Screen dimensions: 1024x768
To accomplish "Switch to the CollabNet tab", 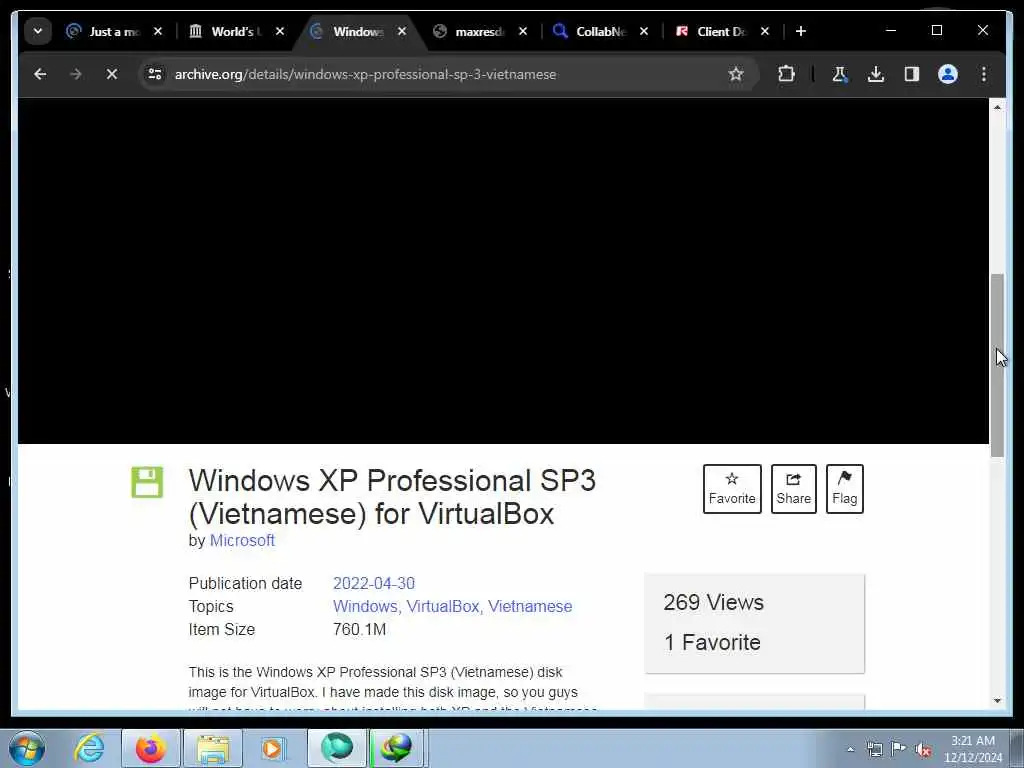I will 601,31.
